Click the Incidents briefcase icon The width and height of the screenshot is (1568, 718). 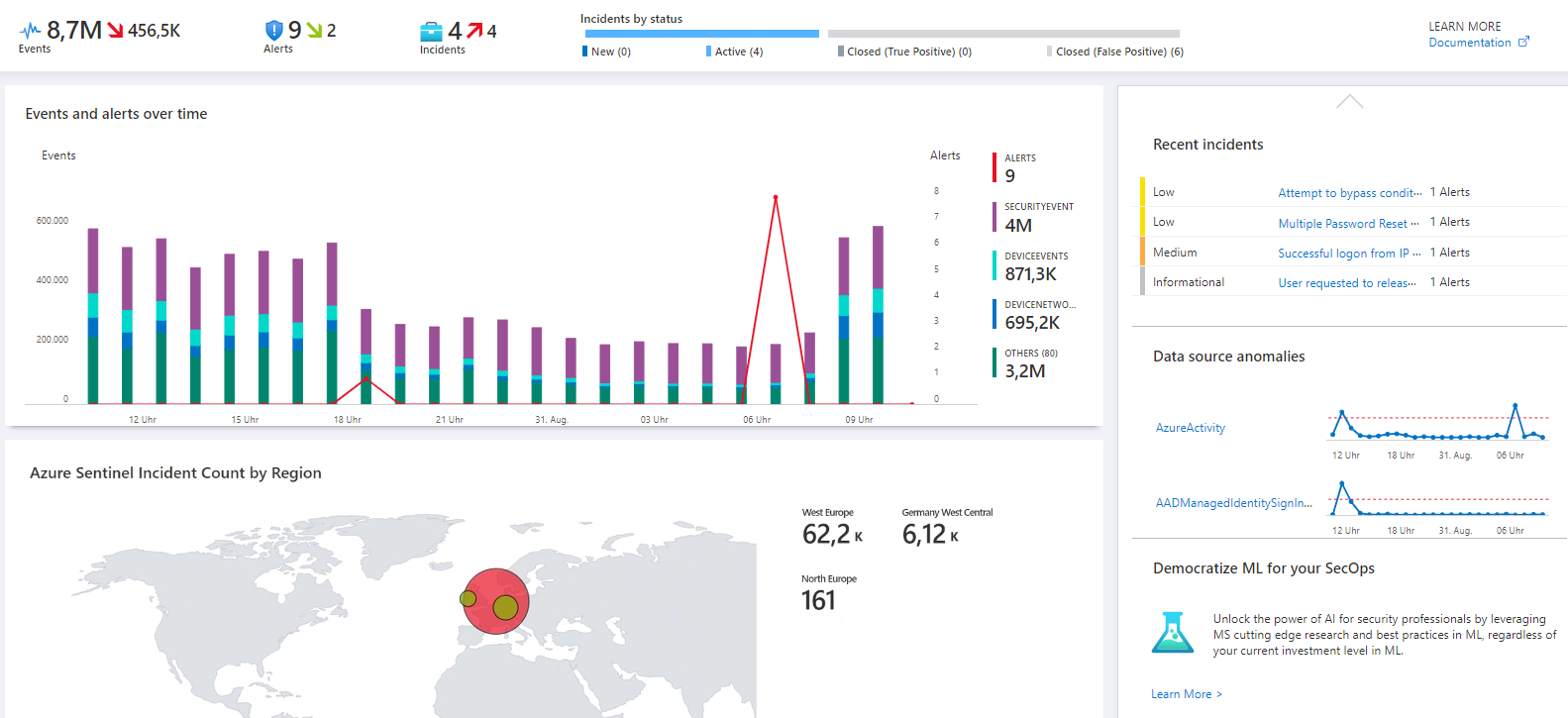(x=431, y=32)
